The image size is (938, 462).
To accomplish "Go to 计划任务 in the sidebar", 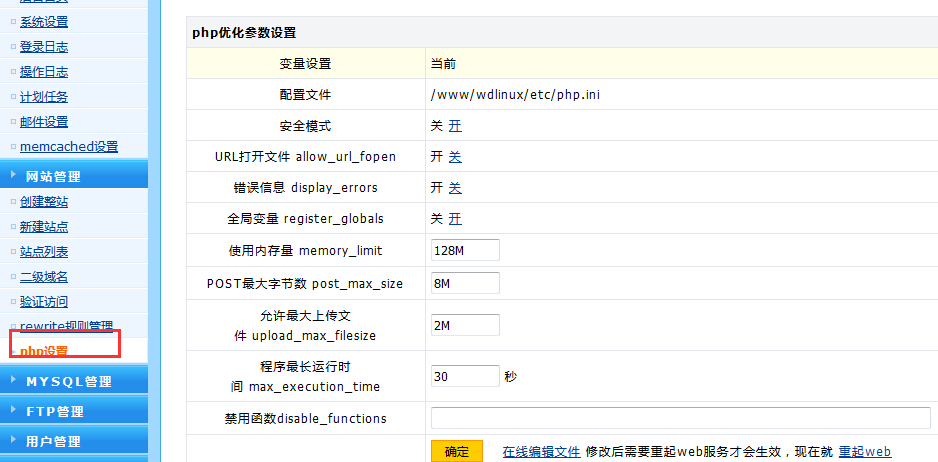I will point(44,96).
